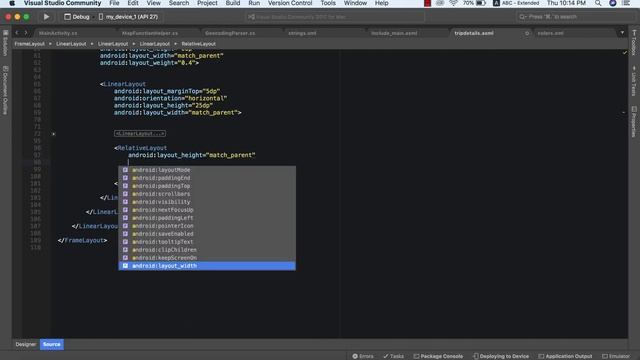Open macOS Spotlight search icon
The image size is (640, 360).
pyautogui.click(x=598, y=3)
